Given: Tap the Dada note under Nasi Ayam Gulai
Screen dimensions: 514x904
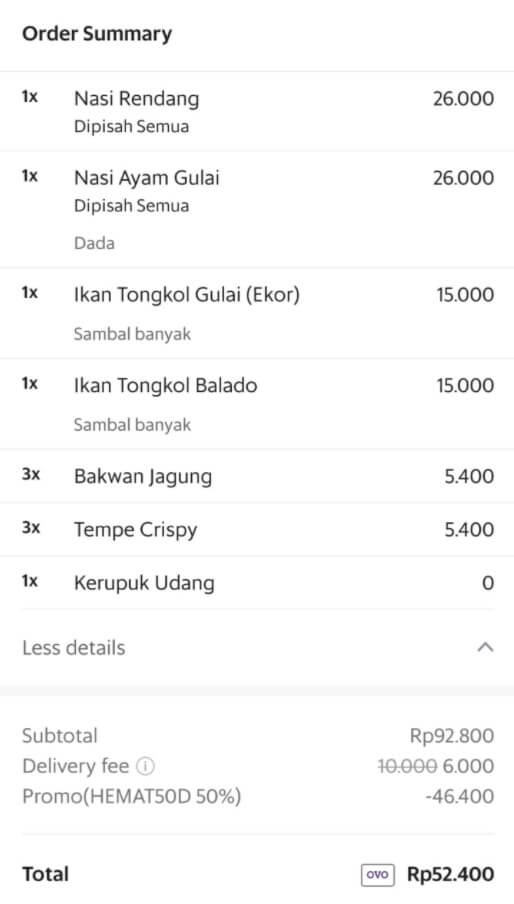Looking at the screenshot, I should (94, 243).
